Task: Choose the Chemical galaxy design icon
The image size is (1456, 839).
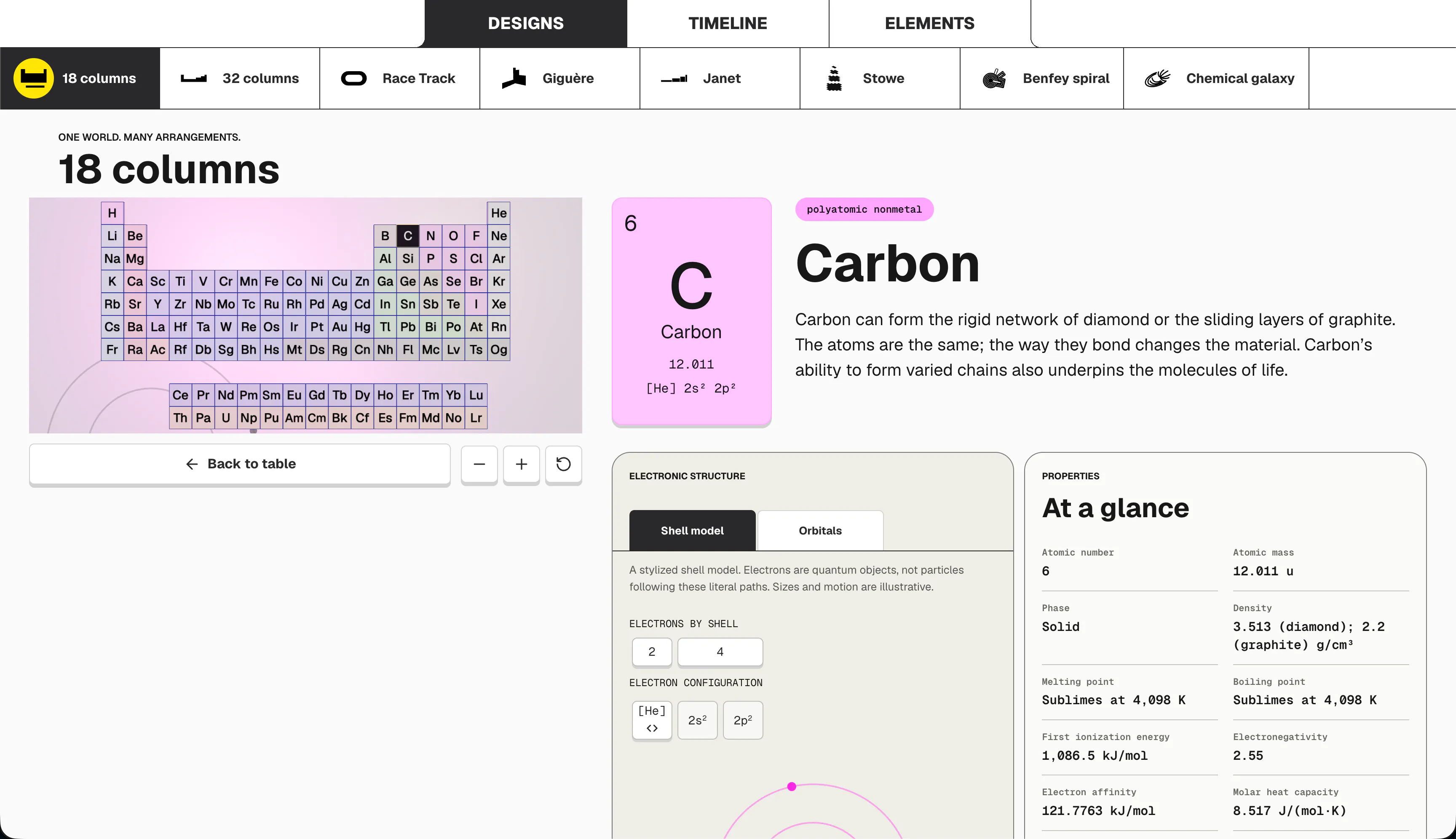Action: click(1157, 78)
